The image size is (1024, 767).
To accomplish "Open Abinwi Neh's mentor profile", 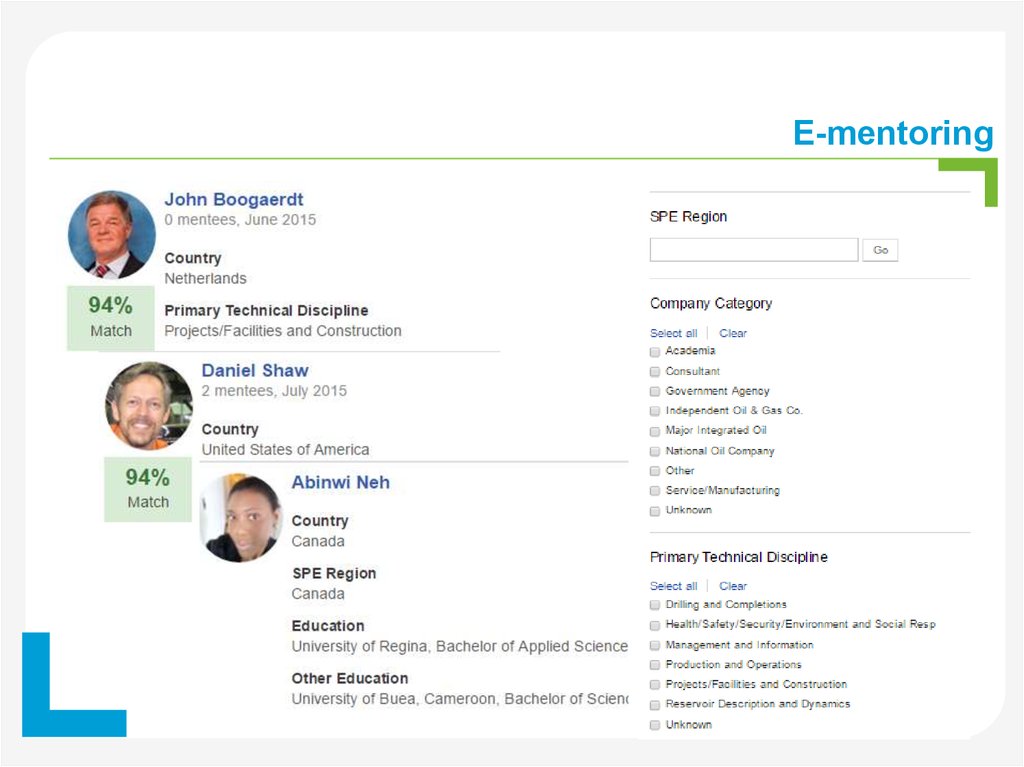I will tap(339, 482).
